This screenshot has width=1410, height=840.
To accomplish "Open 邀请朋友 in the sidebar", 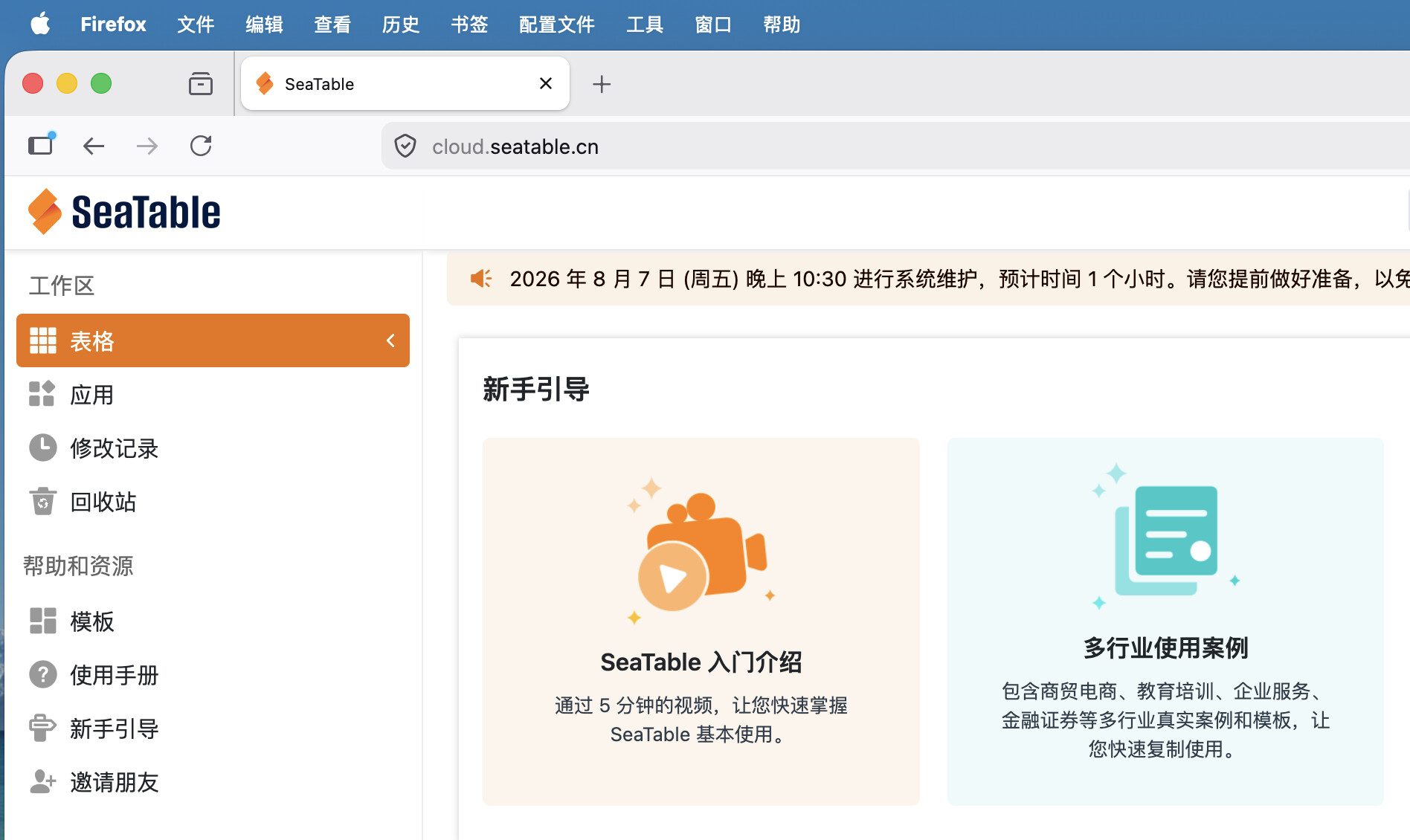I will click(213, 781).
